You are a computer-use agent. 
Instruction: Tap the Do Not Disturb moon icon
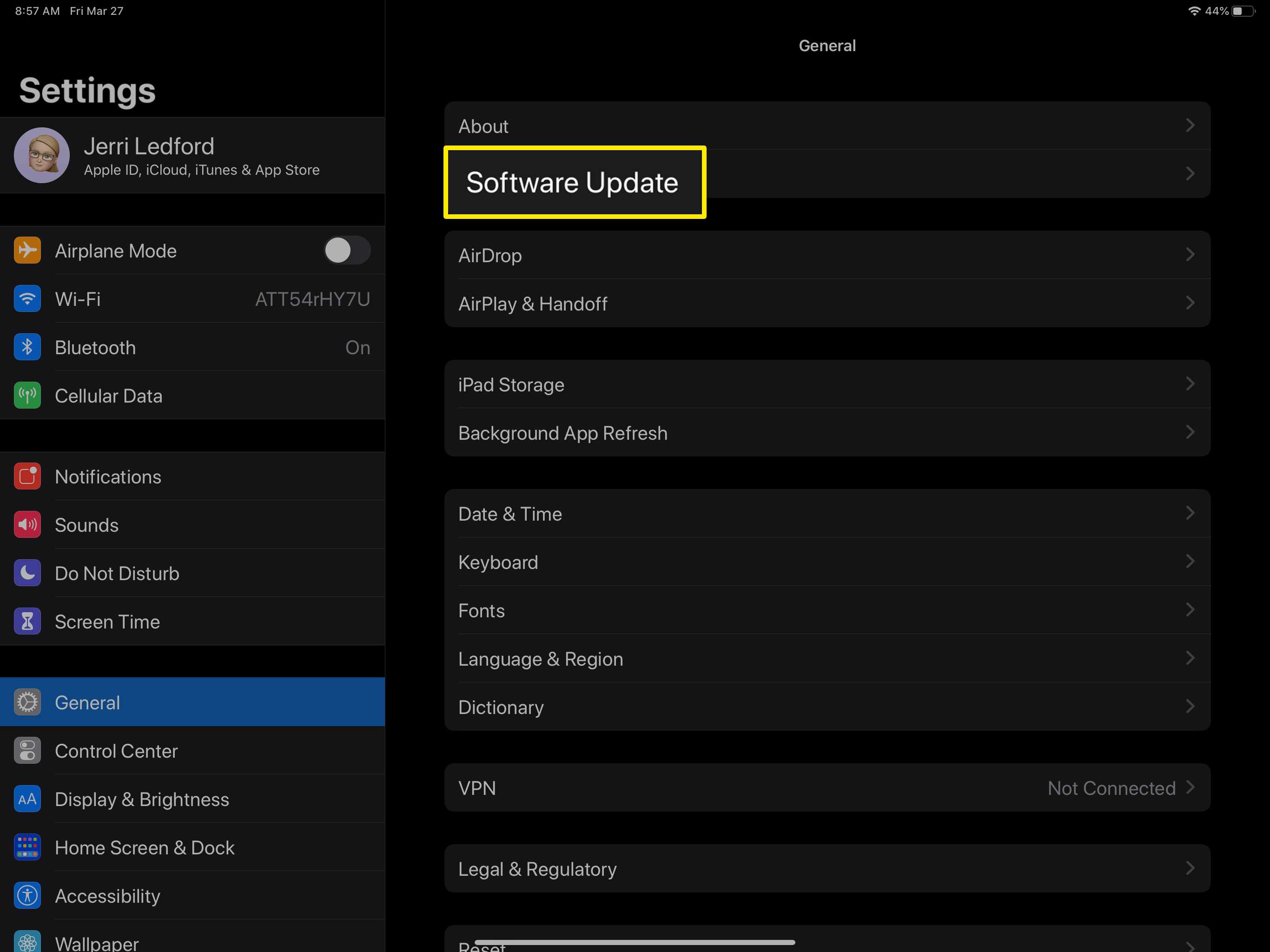pyautogui.click(x=27, y=573)
